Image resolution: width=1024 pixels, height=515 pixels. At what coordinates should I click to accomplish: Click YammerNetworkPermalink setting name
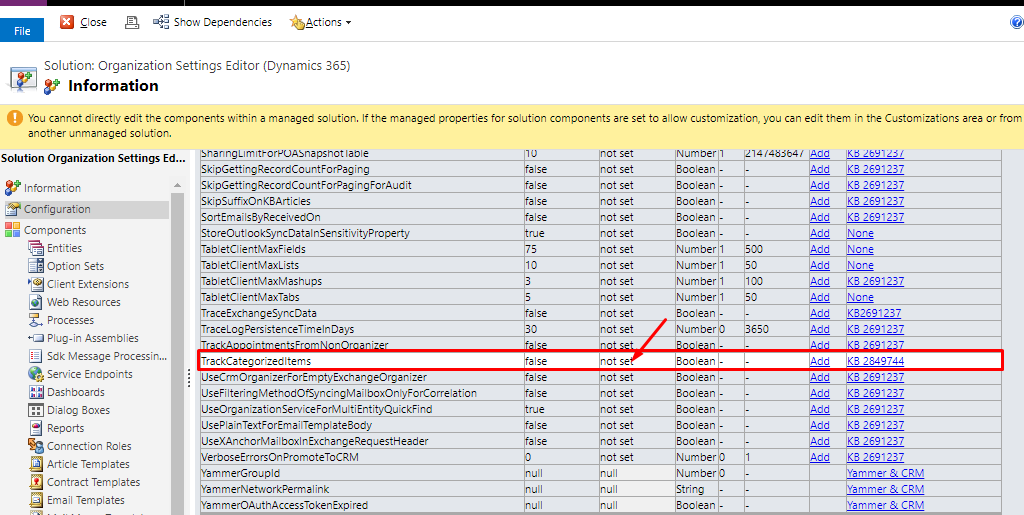[266, 490]
